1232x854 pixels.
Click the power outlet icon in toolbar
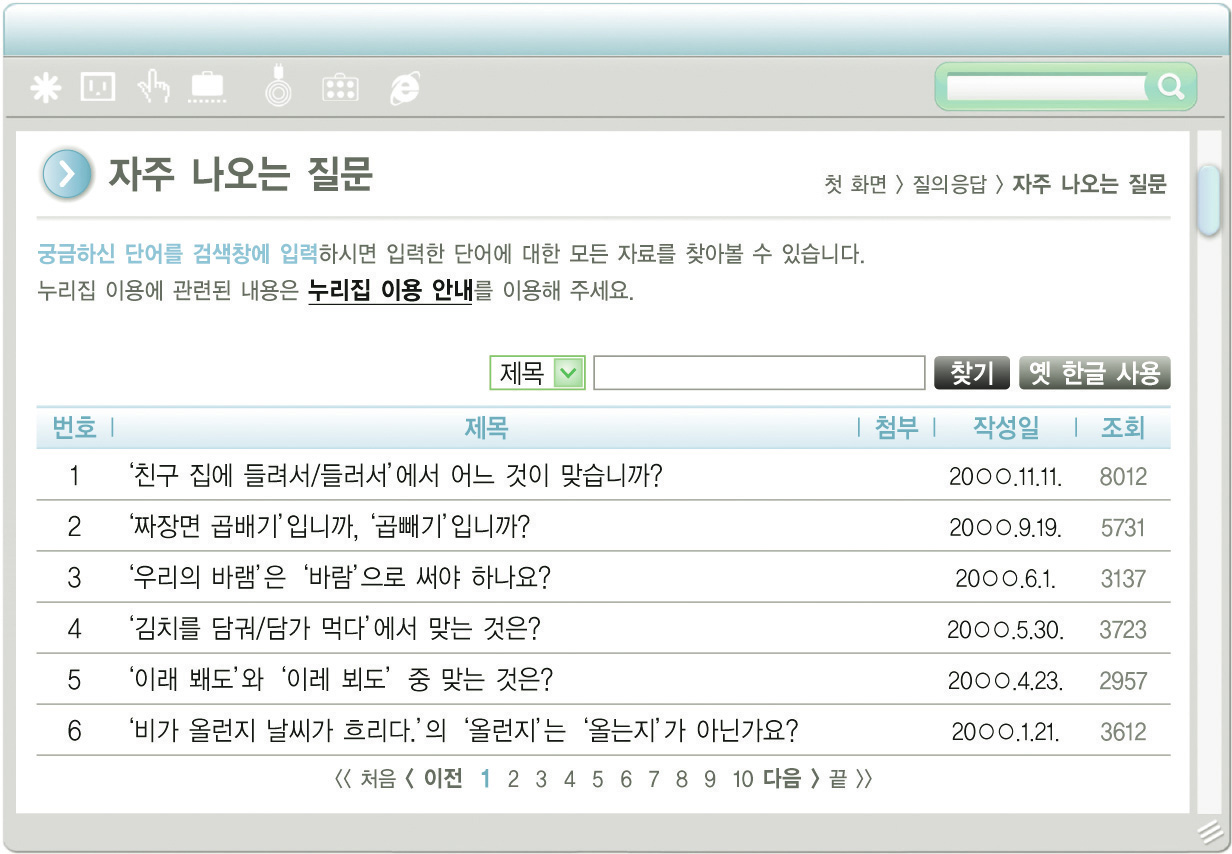(98, 87)
